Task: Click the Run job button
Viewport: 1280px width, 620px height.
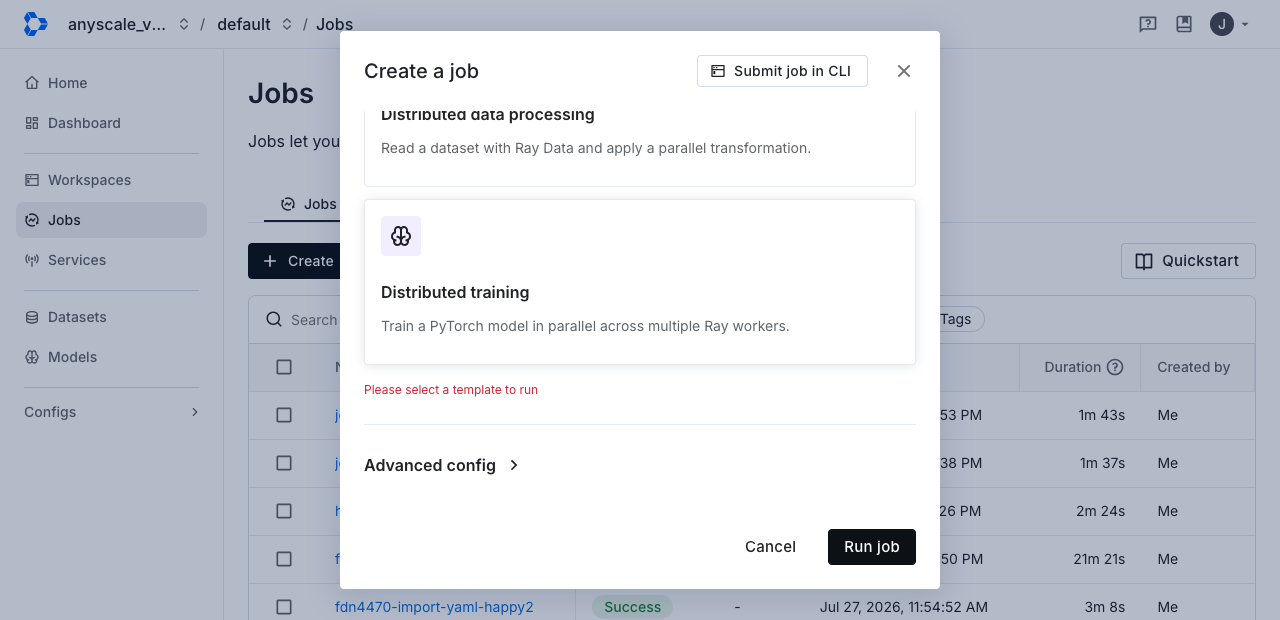Action: point(872,547)
